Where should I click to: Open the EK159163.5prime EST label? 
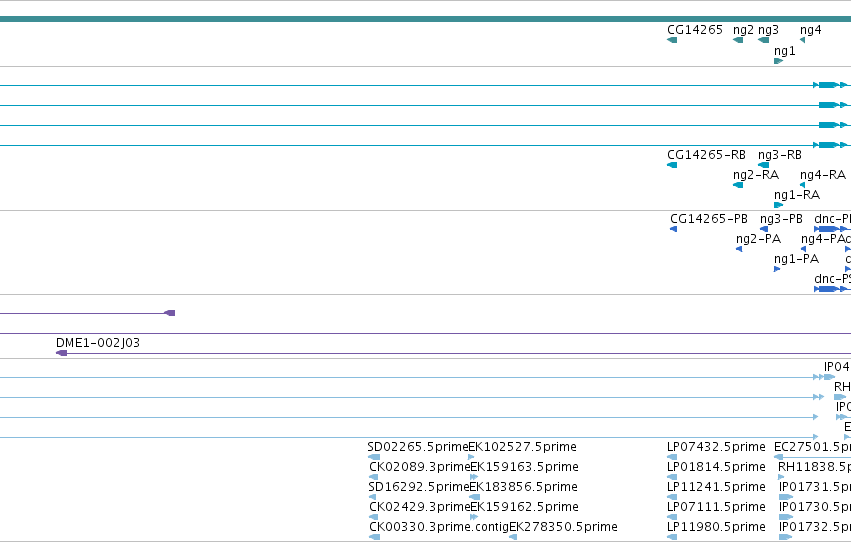tap(524, 467)
